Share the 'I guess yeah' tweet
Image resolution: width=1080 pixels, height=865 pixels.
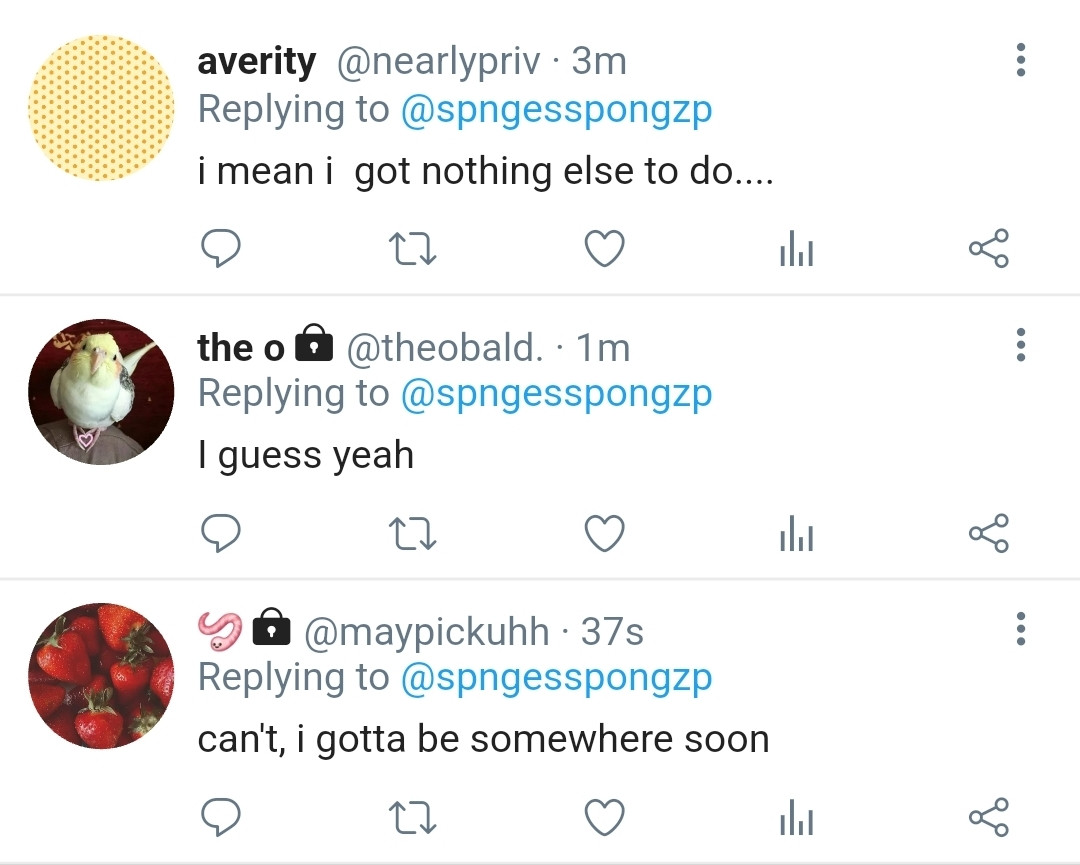[989, 534]
